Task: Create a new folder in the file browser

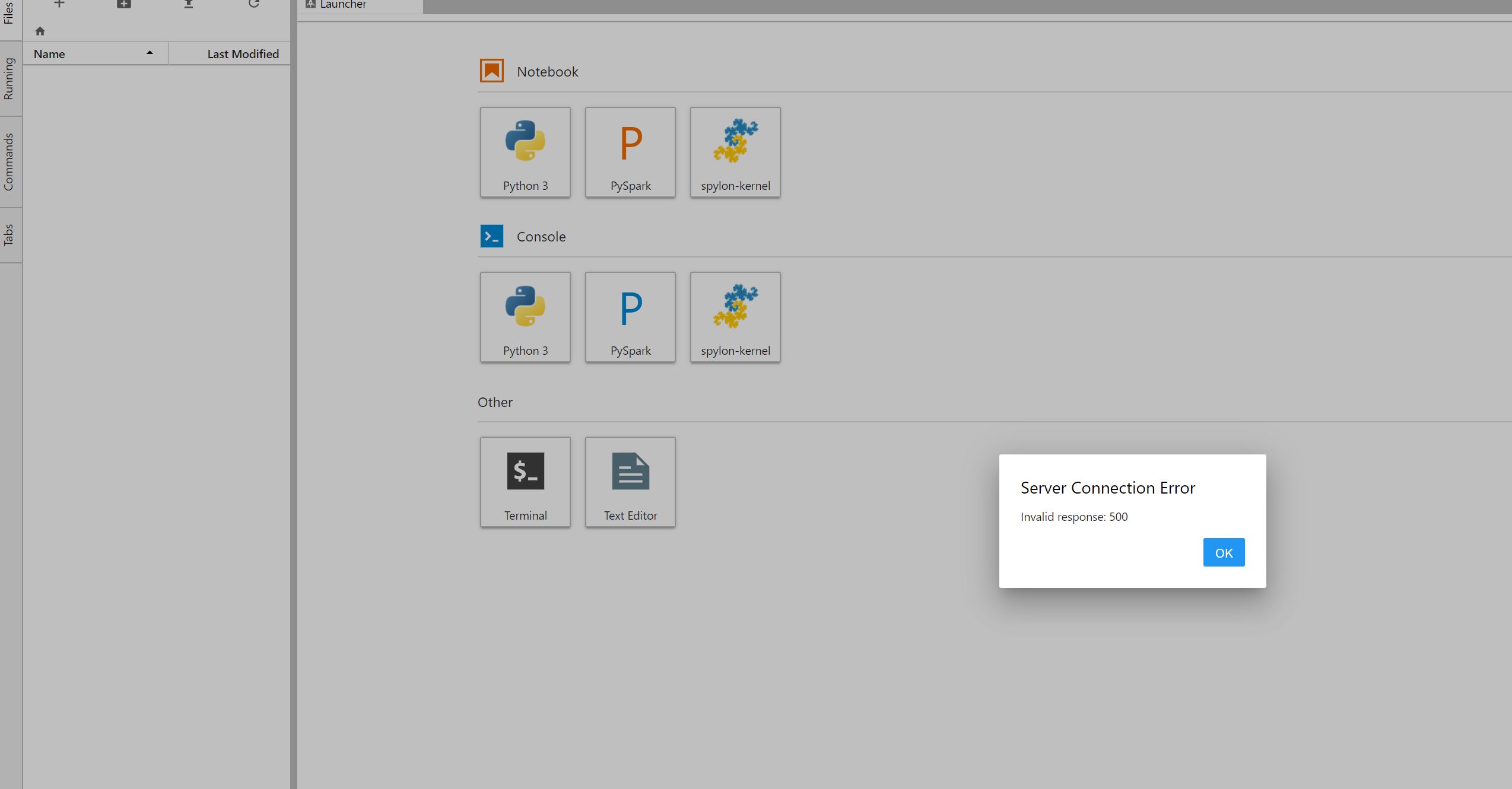Action: coord(123,4)
